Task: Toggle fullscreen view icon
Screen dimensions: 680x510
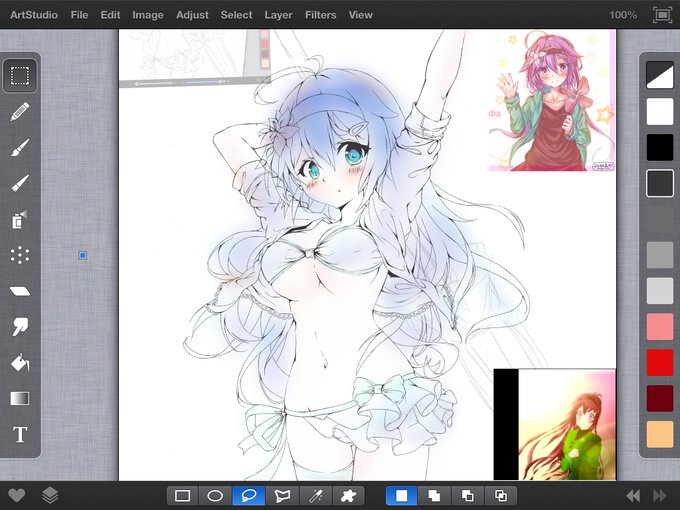Action: 662,15
